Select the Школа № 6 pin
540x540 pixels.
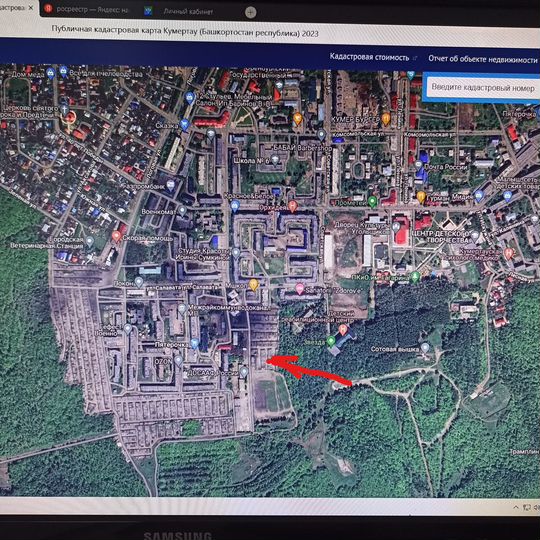pyautogui.click(x=275, y=160)
